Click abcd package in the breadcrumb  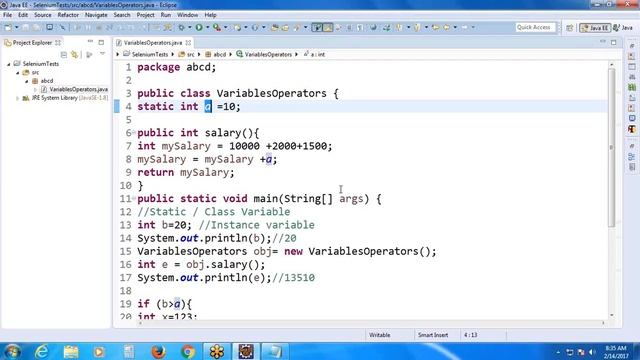tap(219, 54)
